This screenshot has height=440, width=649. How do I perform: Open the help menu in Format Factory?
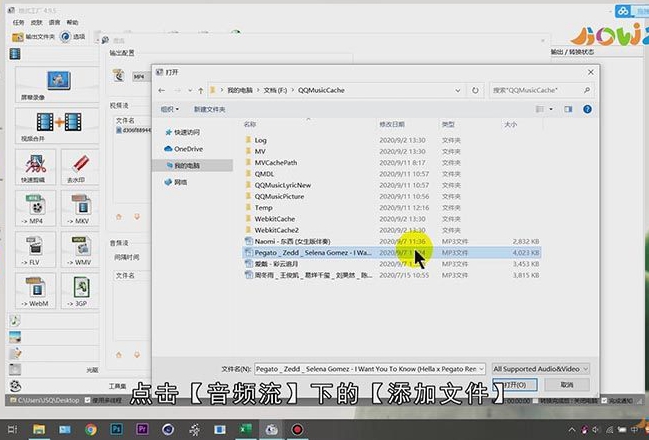[72, 22]
